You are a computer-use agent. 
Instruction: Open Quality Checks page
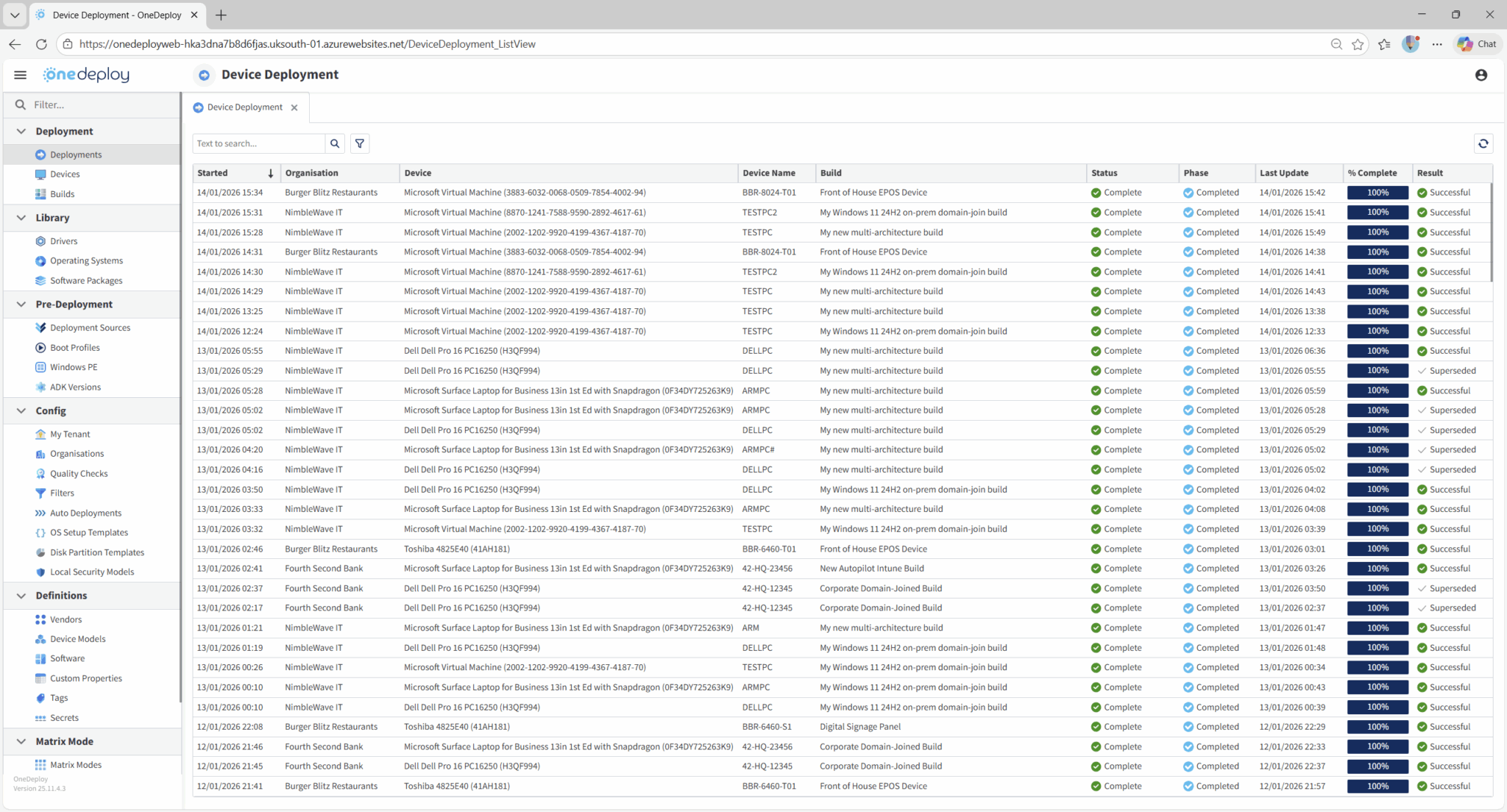pyautogui.click(x=79, y=474)
